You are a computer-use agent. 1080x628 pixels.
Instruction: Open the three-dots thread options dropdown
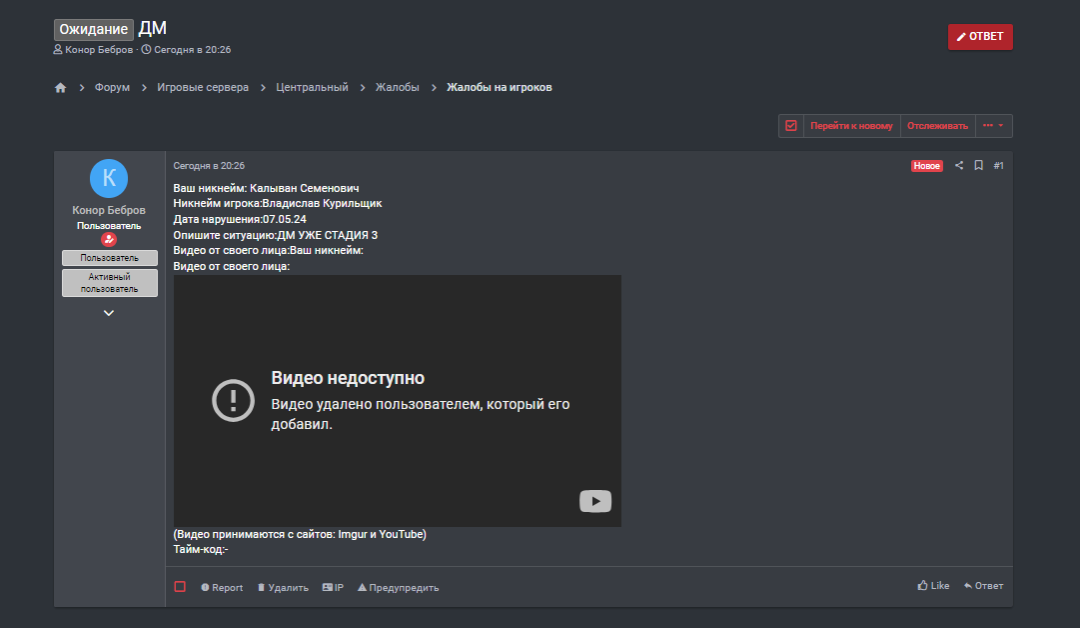pos(993,126)
